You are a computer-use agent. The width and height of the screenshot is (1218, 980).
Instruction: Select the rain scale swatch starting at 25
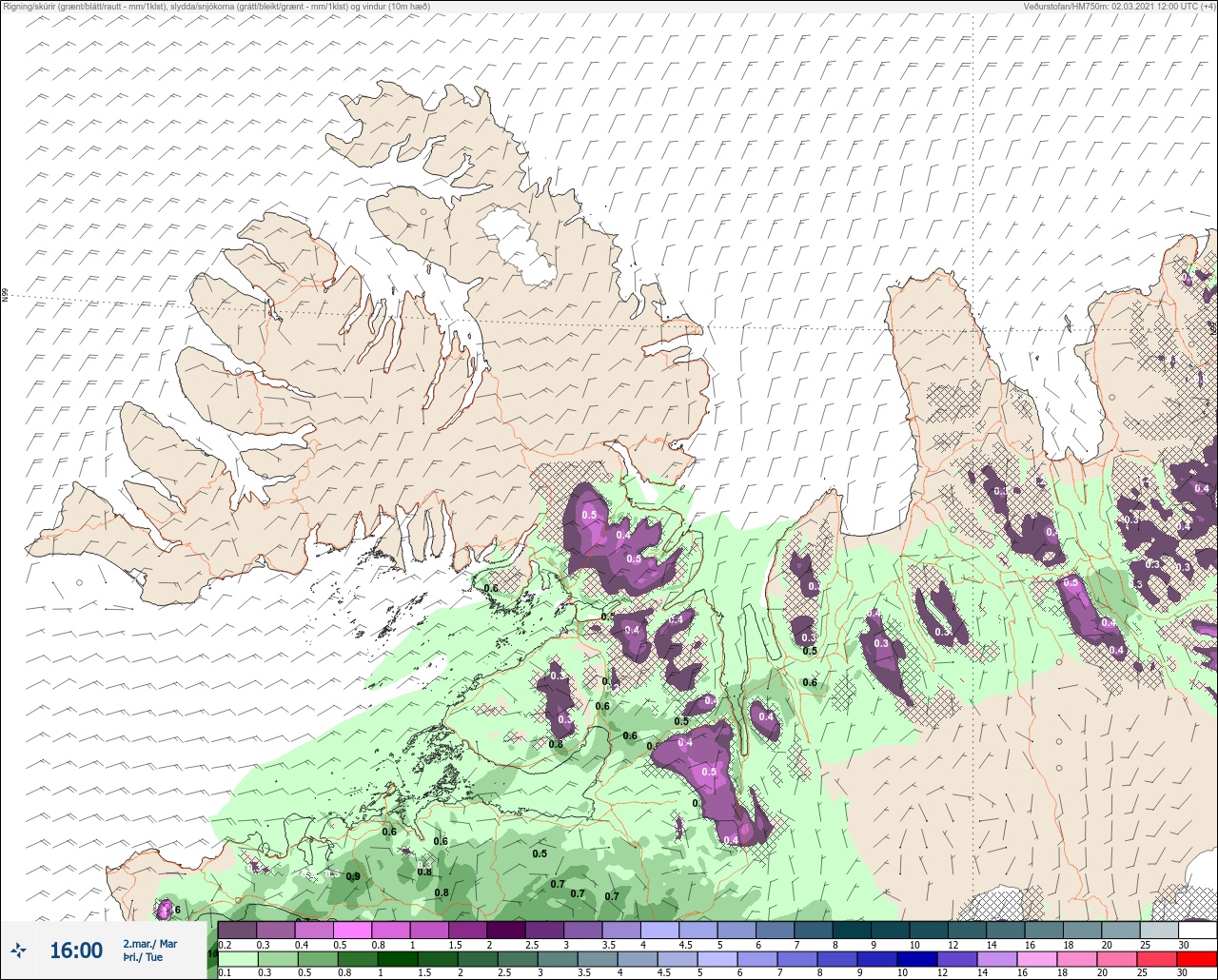pos(1158,959)
